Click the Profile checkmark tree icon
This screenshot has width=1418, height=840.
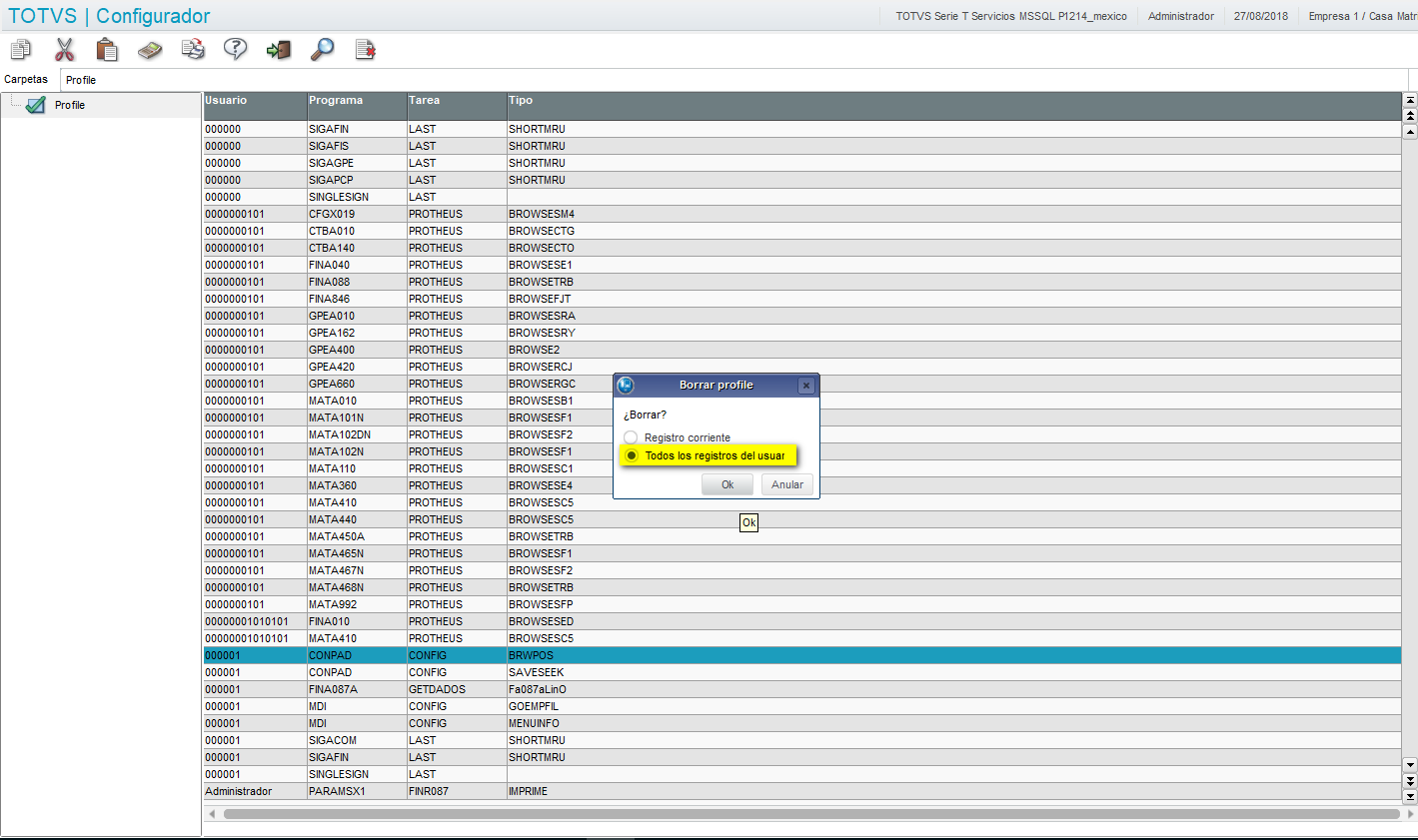pos(35,105)
